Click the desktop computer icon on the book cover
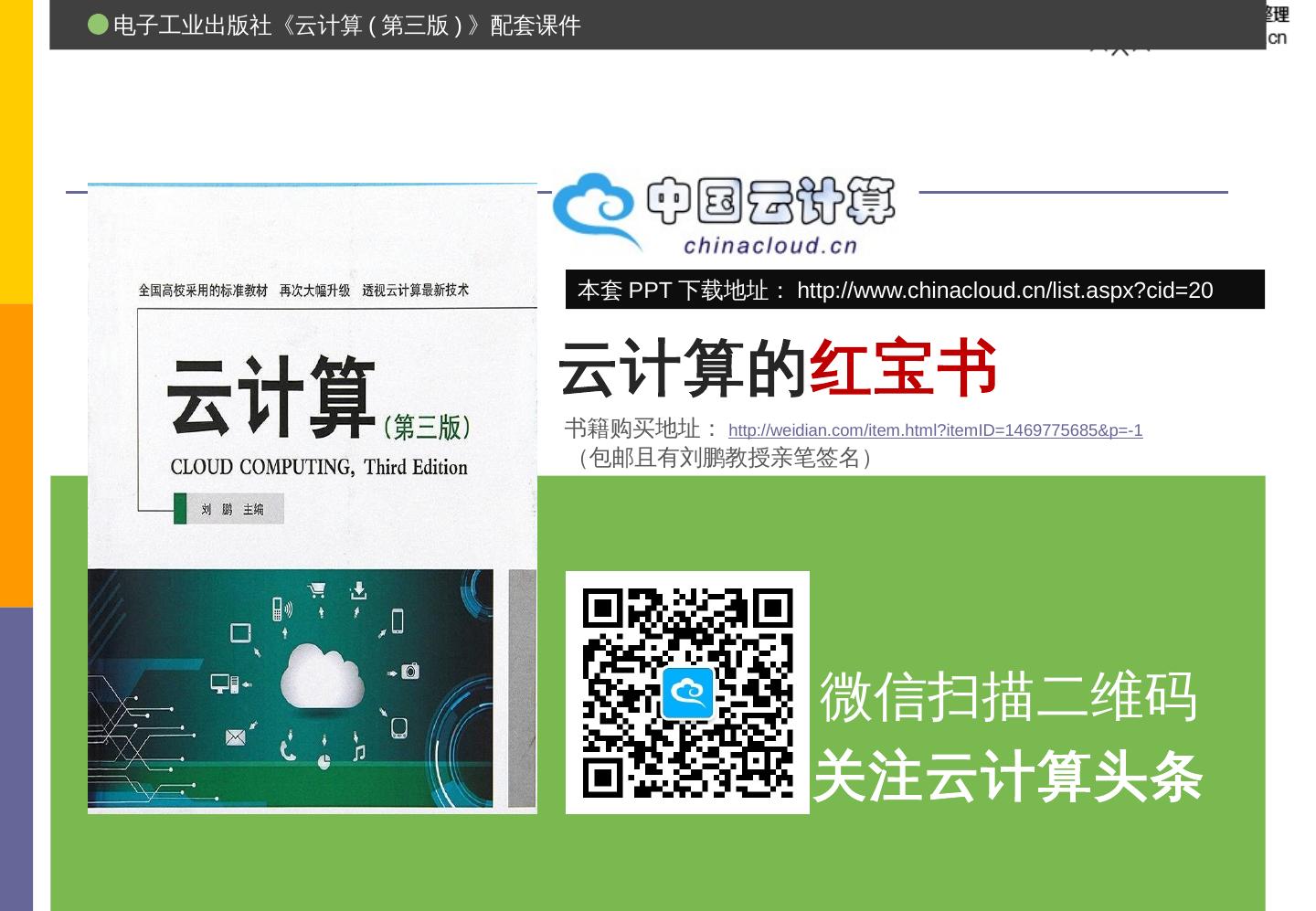This screenshot has height=911, width=1316. 224,683
